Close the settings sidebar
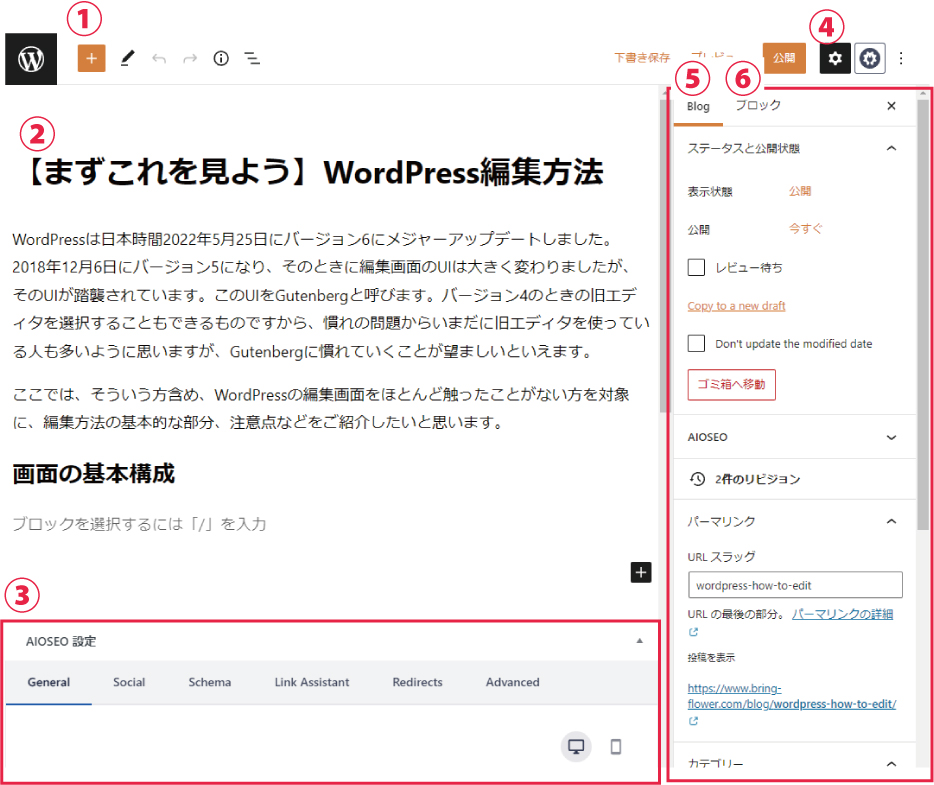The width and height of the screenshot is (934, 785). tap(891, 106)
